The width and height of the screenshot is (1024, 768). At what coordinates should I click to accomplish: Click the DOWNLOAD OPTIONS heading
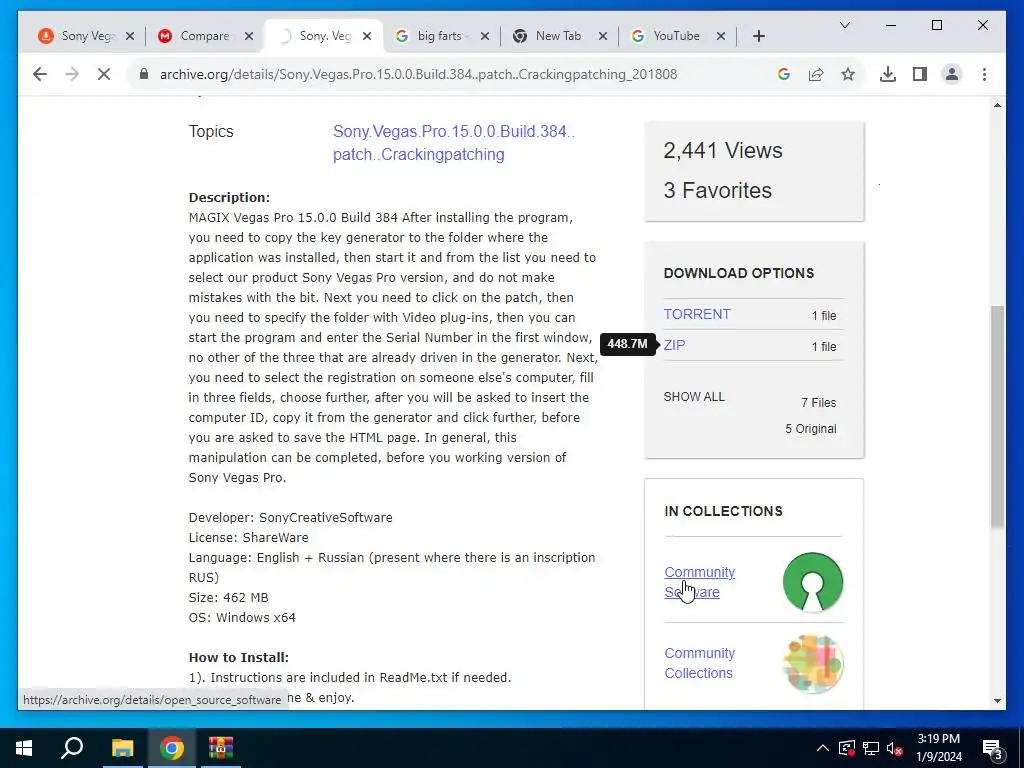click(739, 273)
